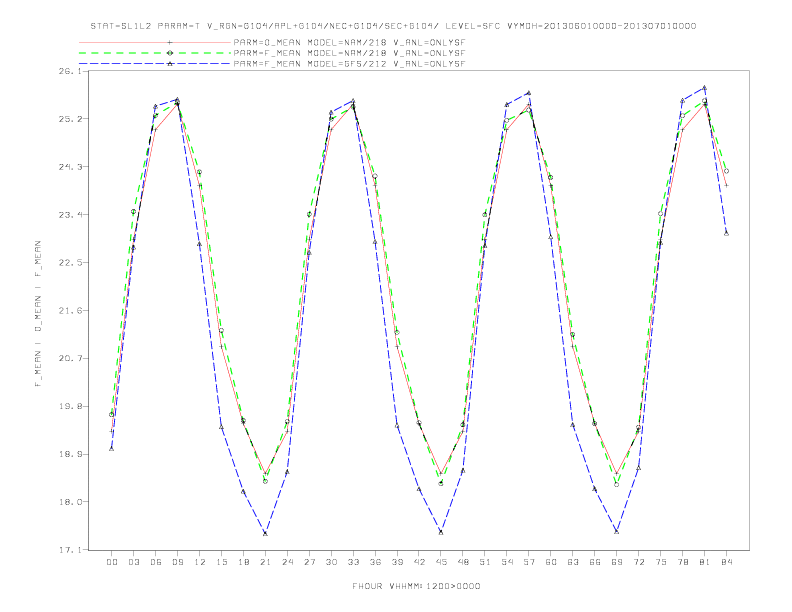Click the x-axis hour label 54

coord(507,562)
